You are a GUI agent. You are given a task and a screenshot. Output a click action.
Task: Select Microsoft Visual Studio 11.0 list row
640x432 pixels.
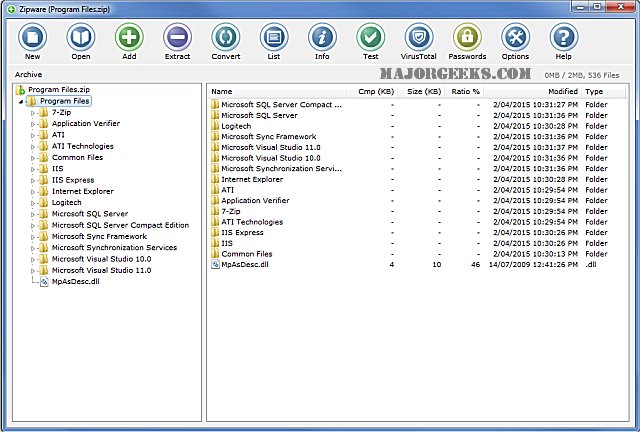[x=416, y=147]
